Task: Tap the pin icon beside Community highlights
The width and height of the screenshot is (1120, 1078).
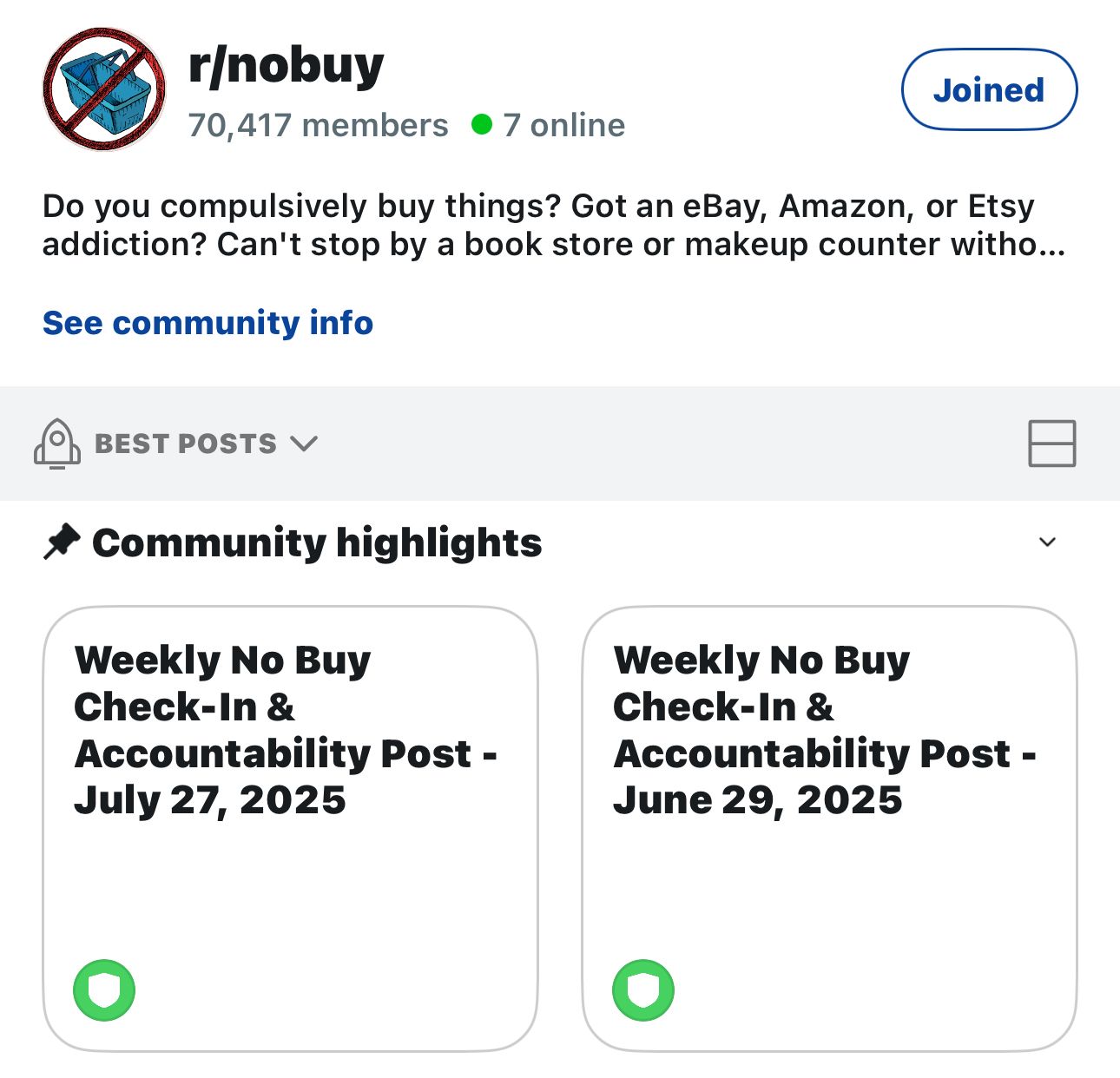Action: coord(62,542)
